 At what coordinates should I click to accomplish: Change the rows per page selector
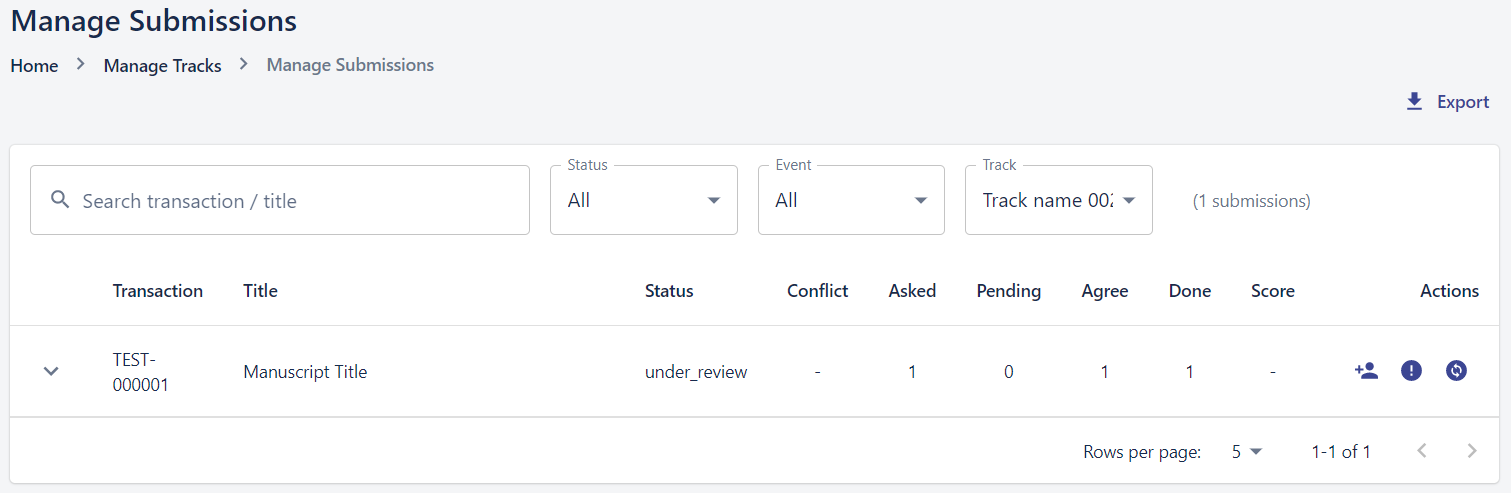[1247, 452]
